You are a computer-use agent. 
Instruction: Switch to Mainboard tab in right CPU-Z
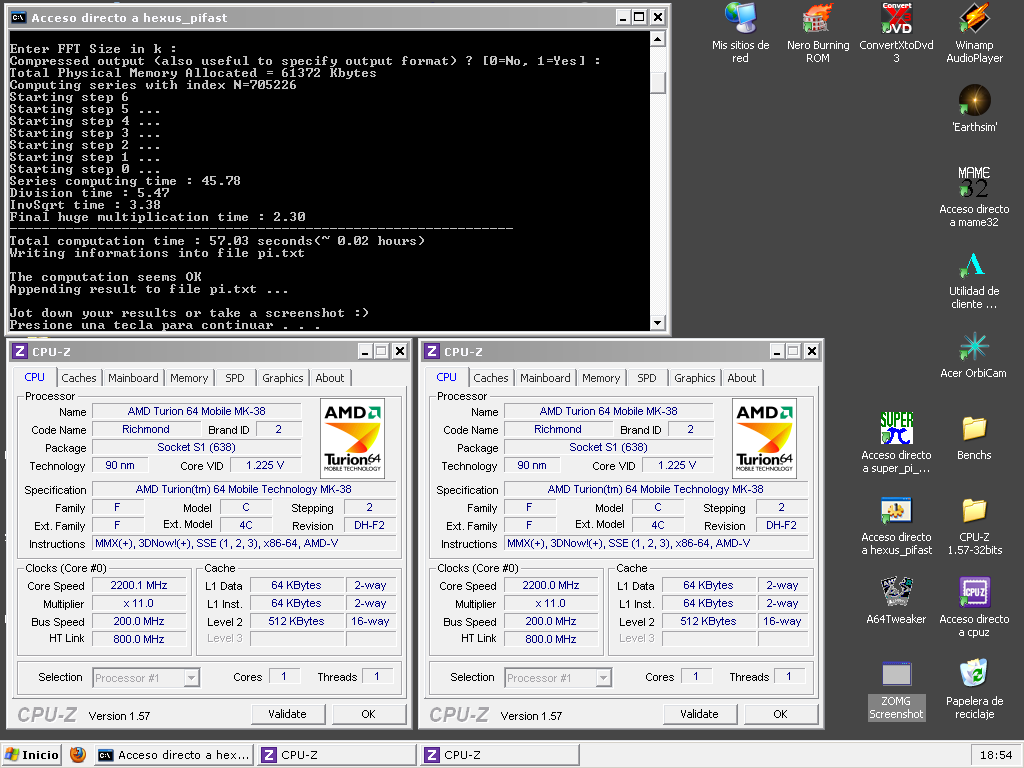(545, 378)
